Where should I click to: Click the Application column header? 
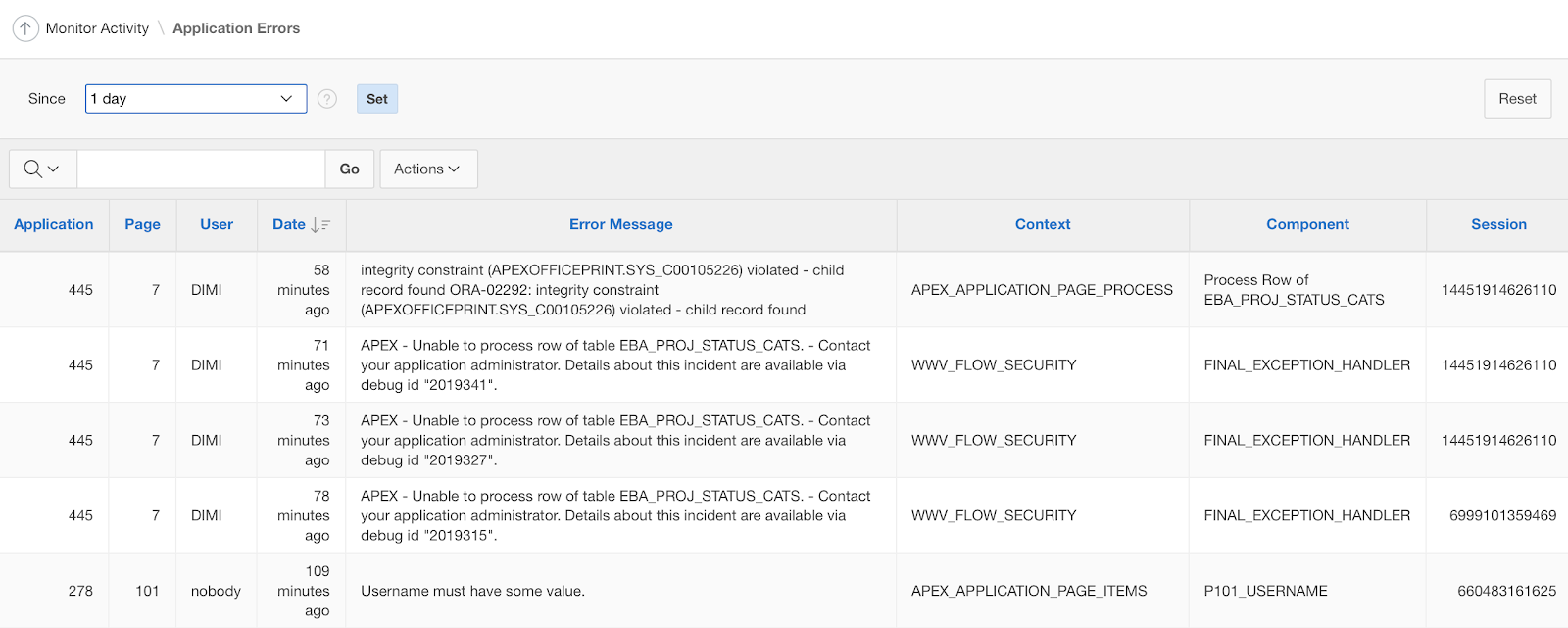coord(54,224)
